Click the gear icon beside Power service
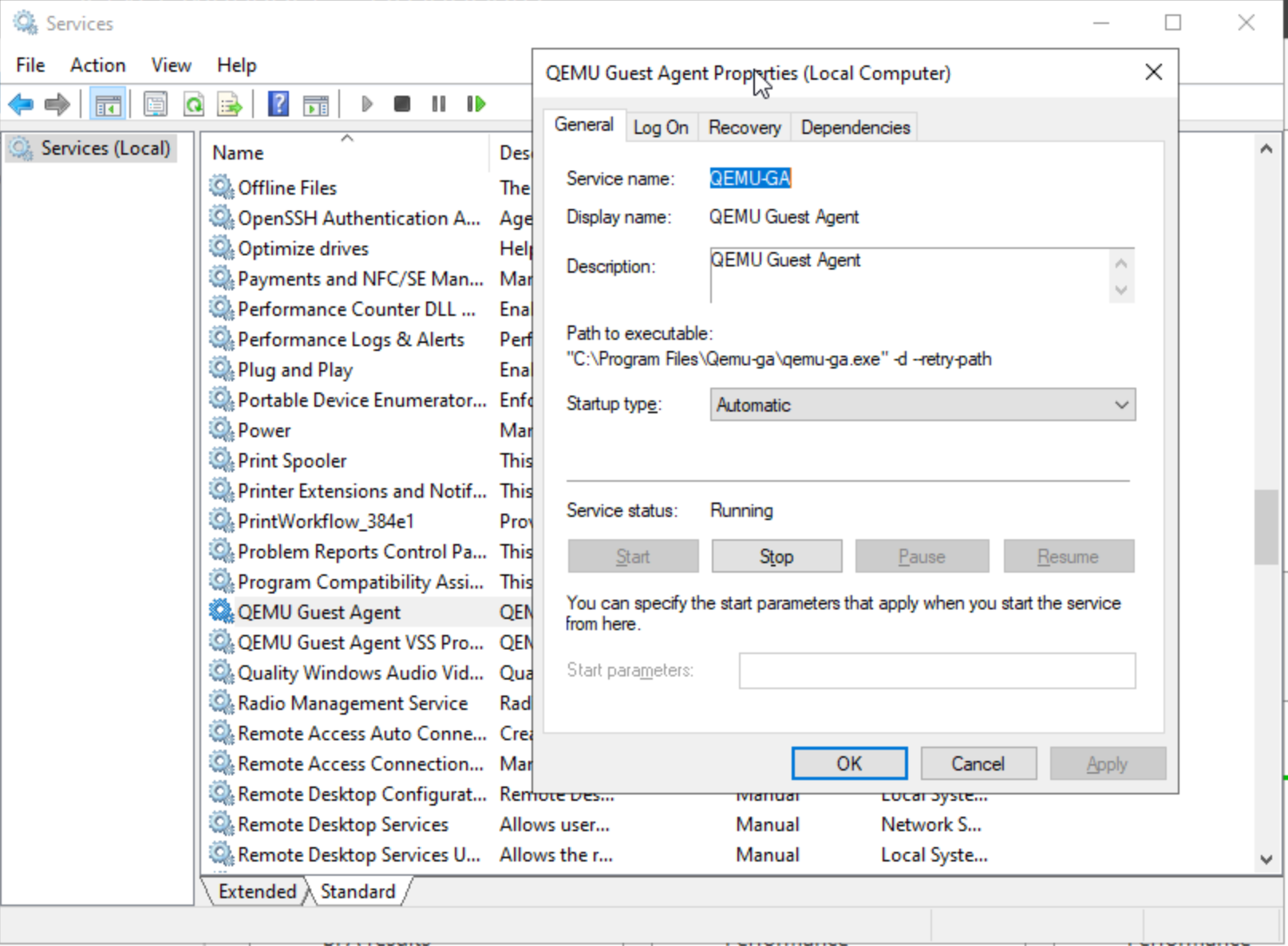Image resolution: width=1288 pixels, height=946 pixels. (221, 430)
